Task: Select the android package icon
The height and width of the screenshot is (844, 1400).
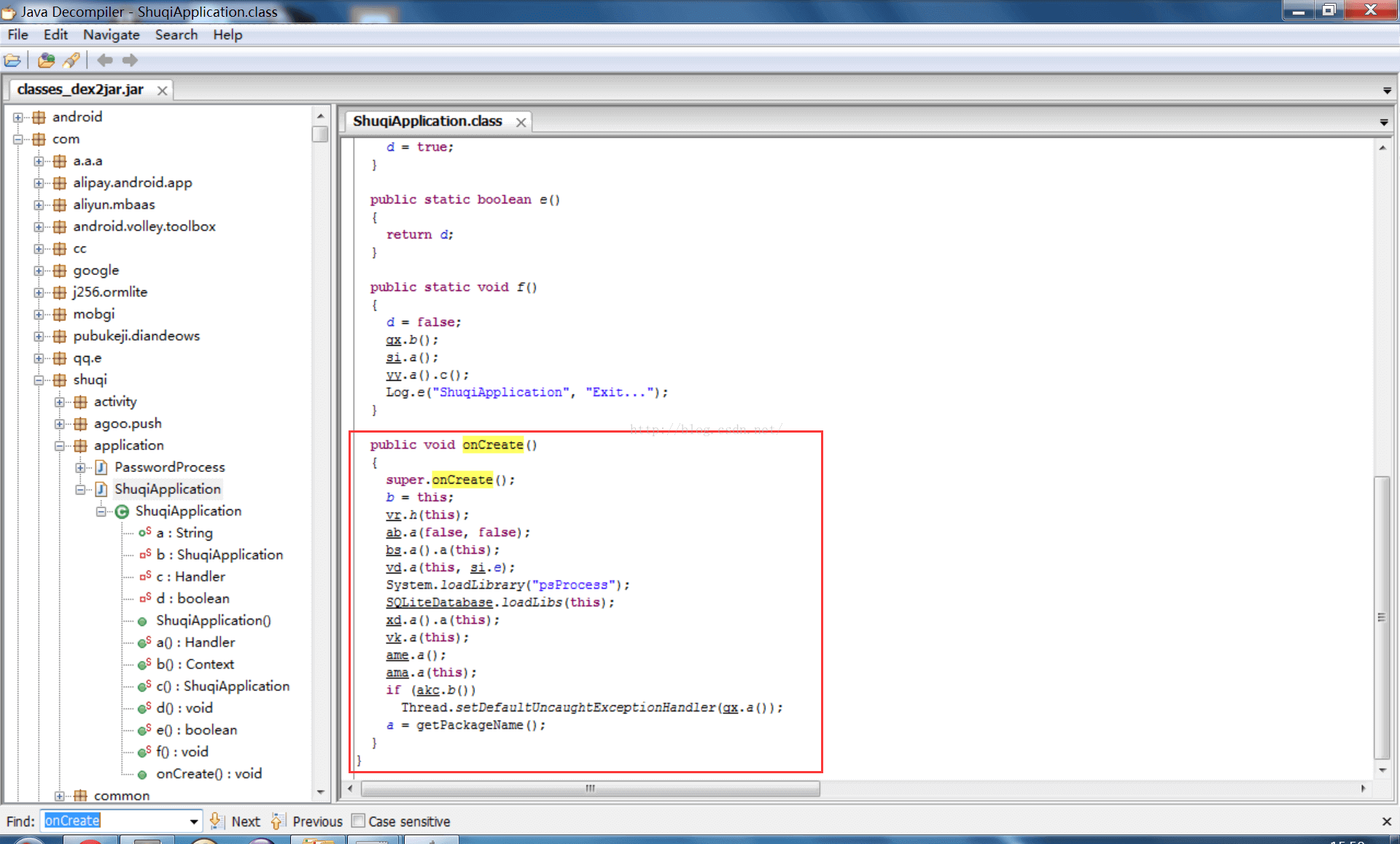Action: point(39,117)
